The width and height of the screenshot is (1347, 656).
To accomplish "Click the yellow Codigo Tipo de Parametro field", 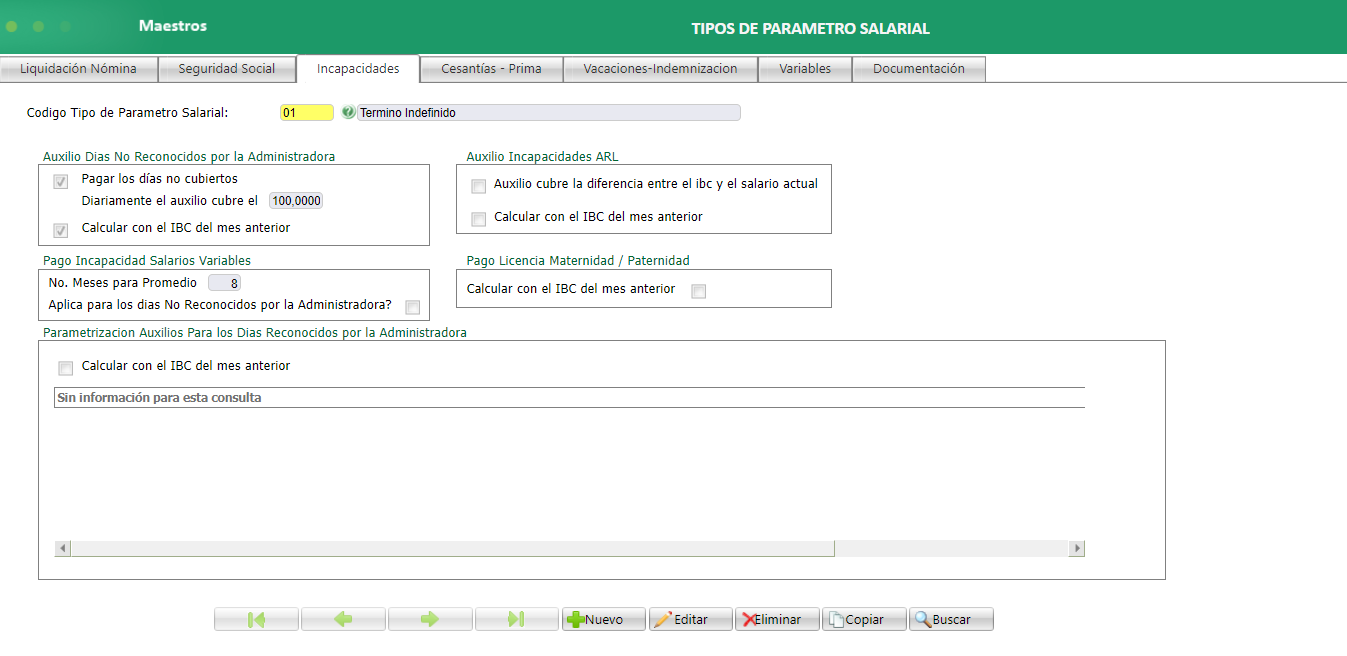I will 306,112.
